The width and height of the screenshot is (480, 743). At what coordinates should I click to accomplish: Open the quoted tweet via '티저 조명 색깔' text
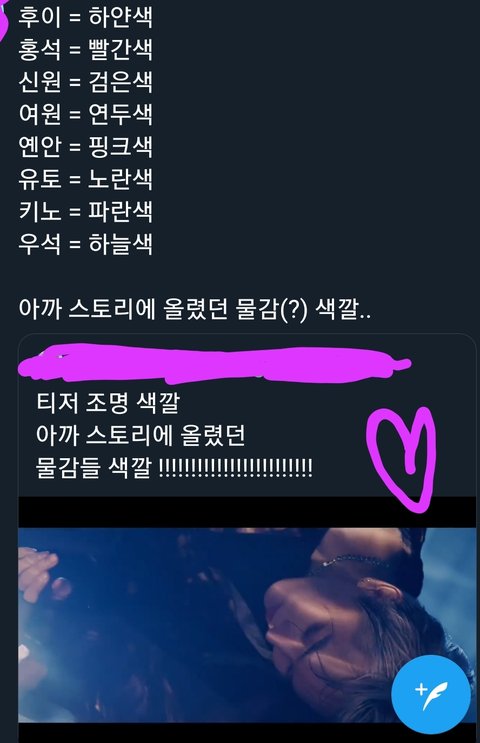(x=108, y=403)
